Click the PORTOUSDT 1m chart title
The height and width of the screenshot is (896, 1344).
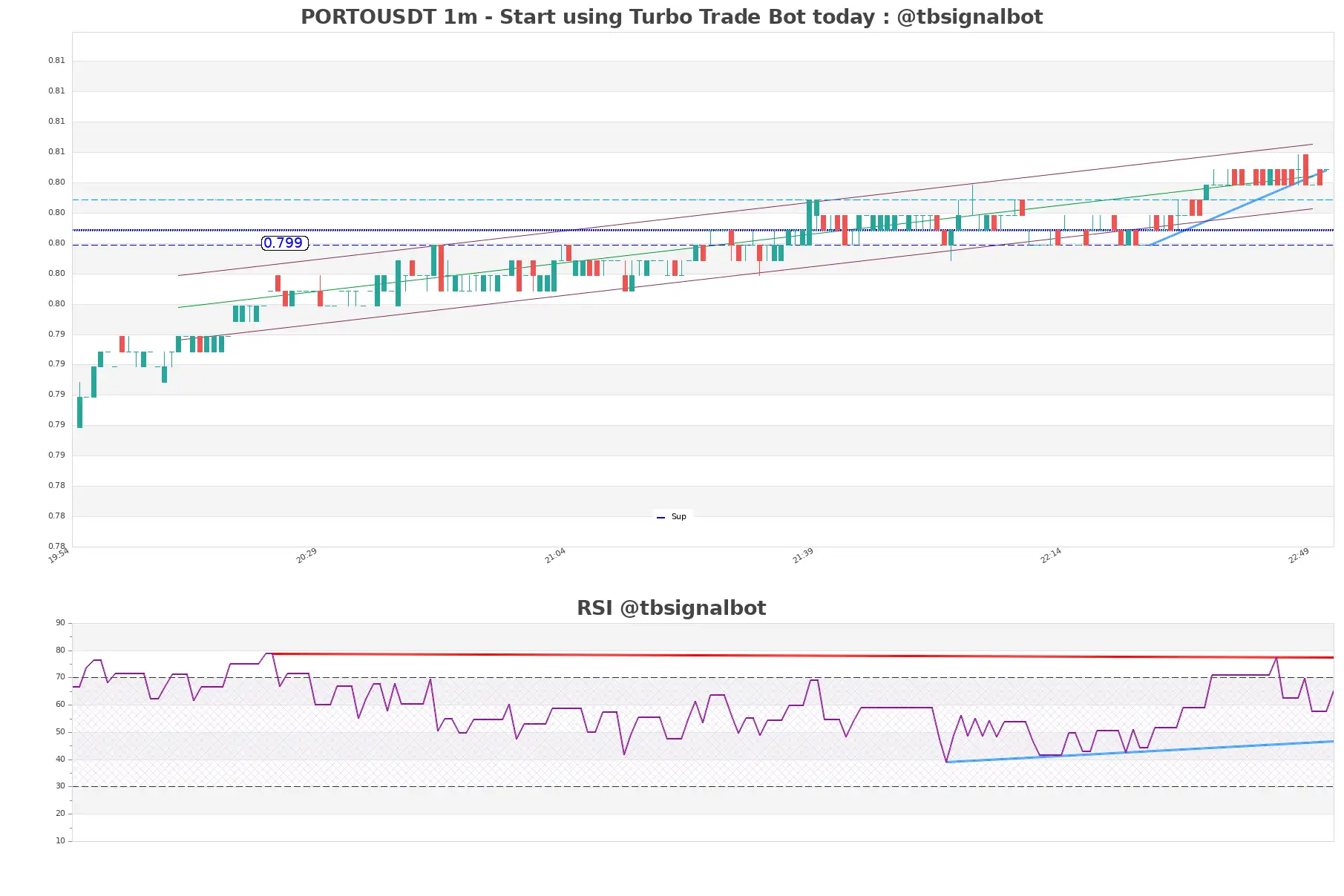pos(672,16)
